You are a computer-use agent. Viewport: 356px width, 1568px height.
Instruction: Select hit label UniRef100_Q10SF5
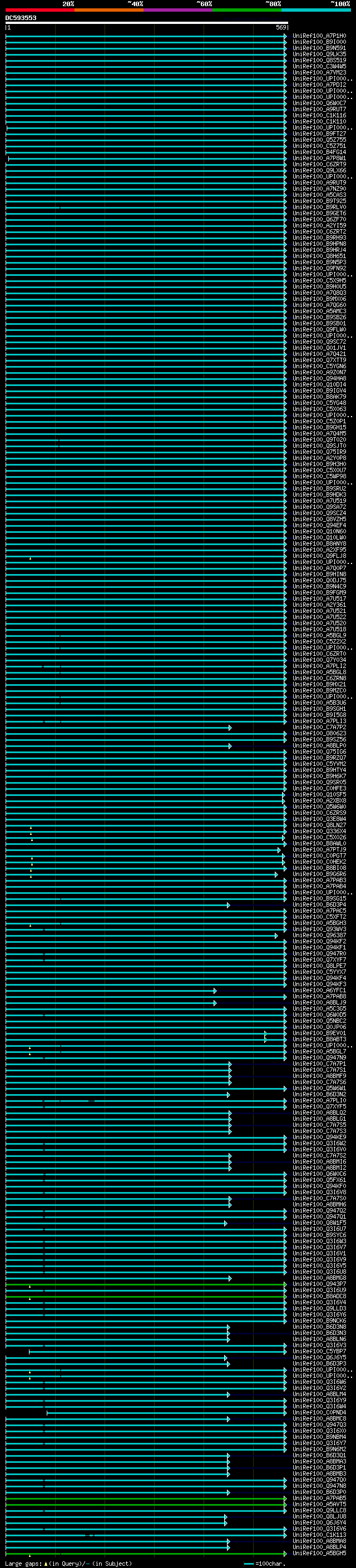[x=319, y=794]
